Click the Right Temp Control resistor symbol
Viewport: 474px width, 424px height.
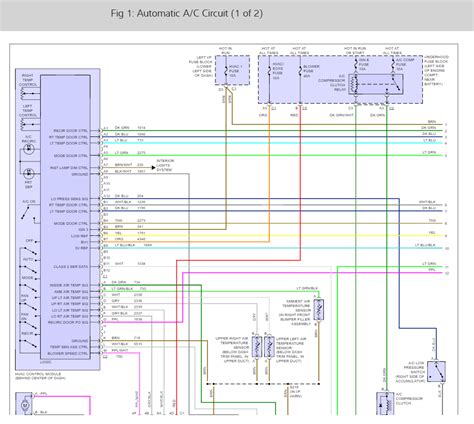pyautogui.click(x=23, y=95)
